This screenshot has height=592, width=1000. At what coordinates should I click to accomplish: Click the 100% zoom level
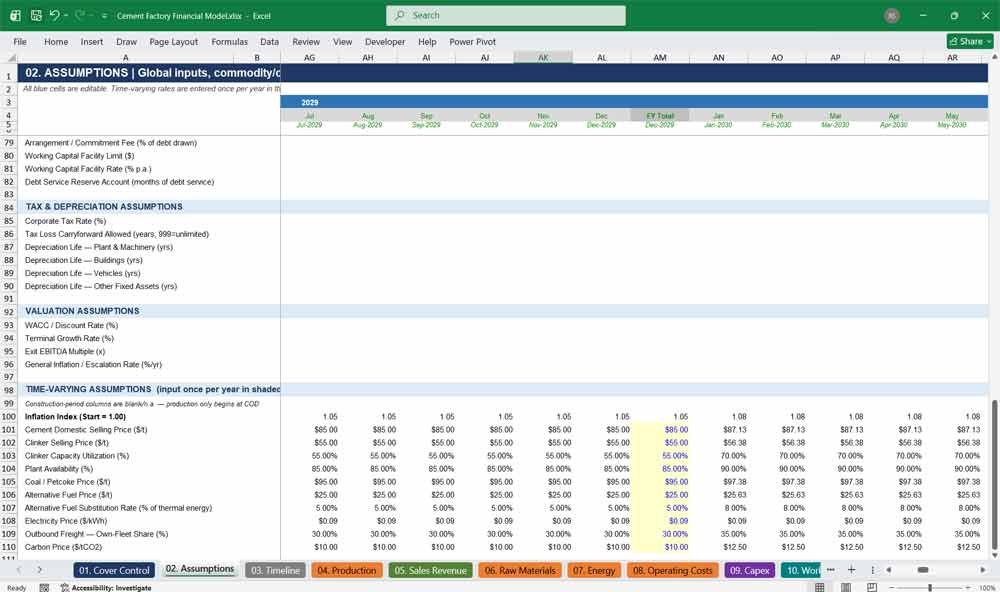[987, 588]
